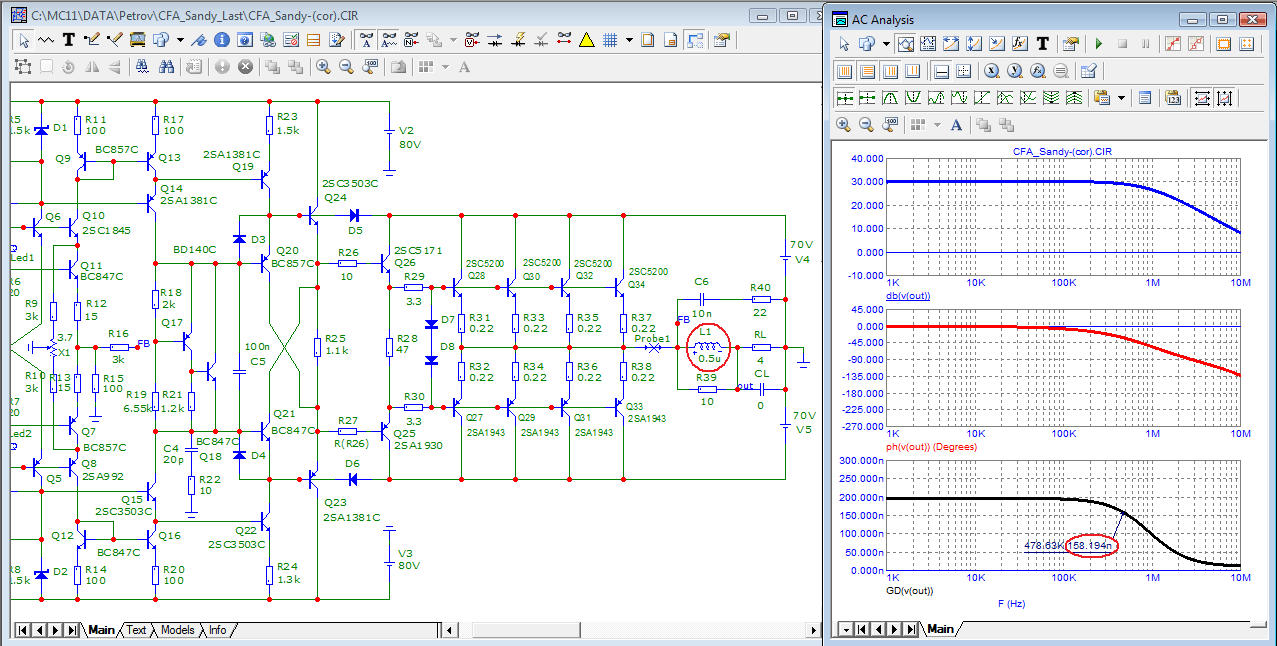Open AC Analysis properties icon

pos(1071,44)
